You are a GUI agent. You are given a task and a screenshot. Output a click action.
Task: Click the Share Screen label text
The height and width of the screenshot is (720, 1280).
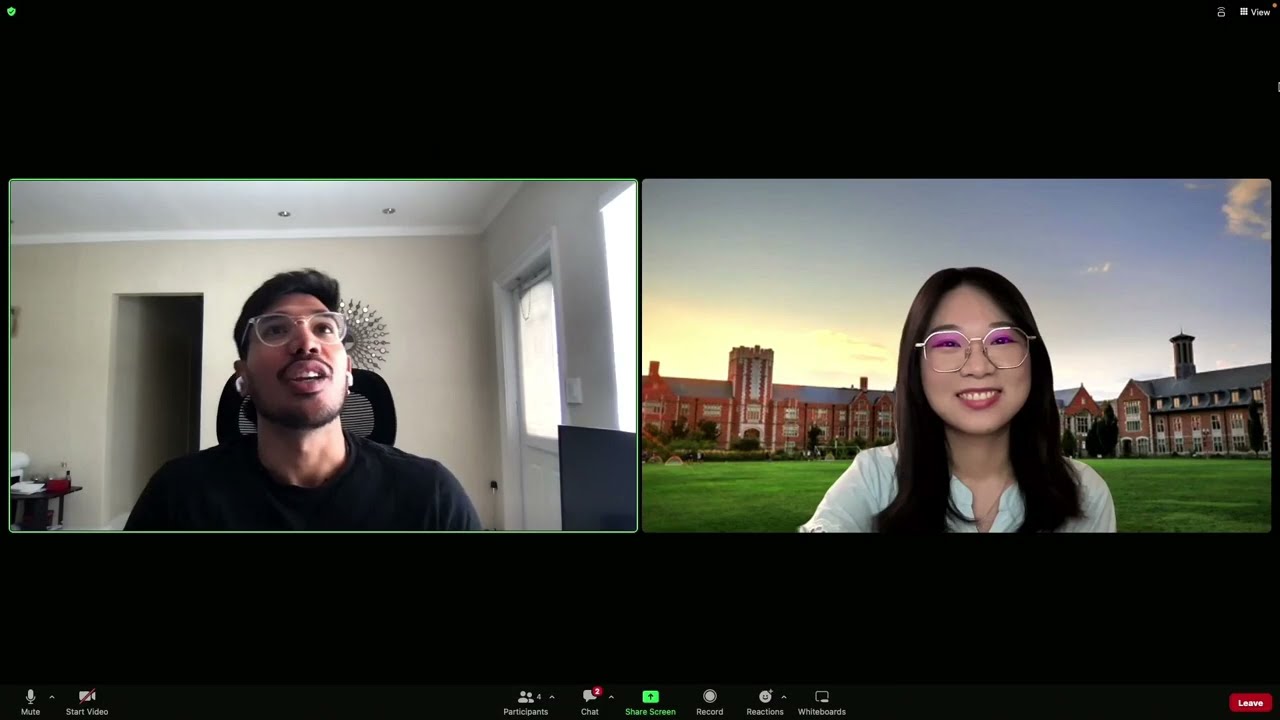pyautogui.click(x=650, y=712)
